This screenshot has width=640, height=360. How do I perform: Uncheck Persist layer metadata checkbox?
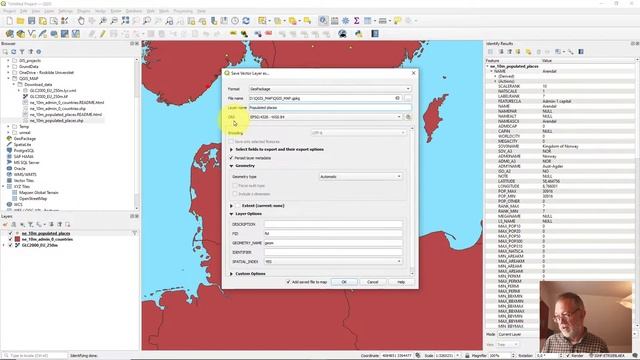(x=231, y=158)
